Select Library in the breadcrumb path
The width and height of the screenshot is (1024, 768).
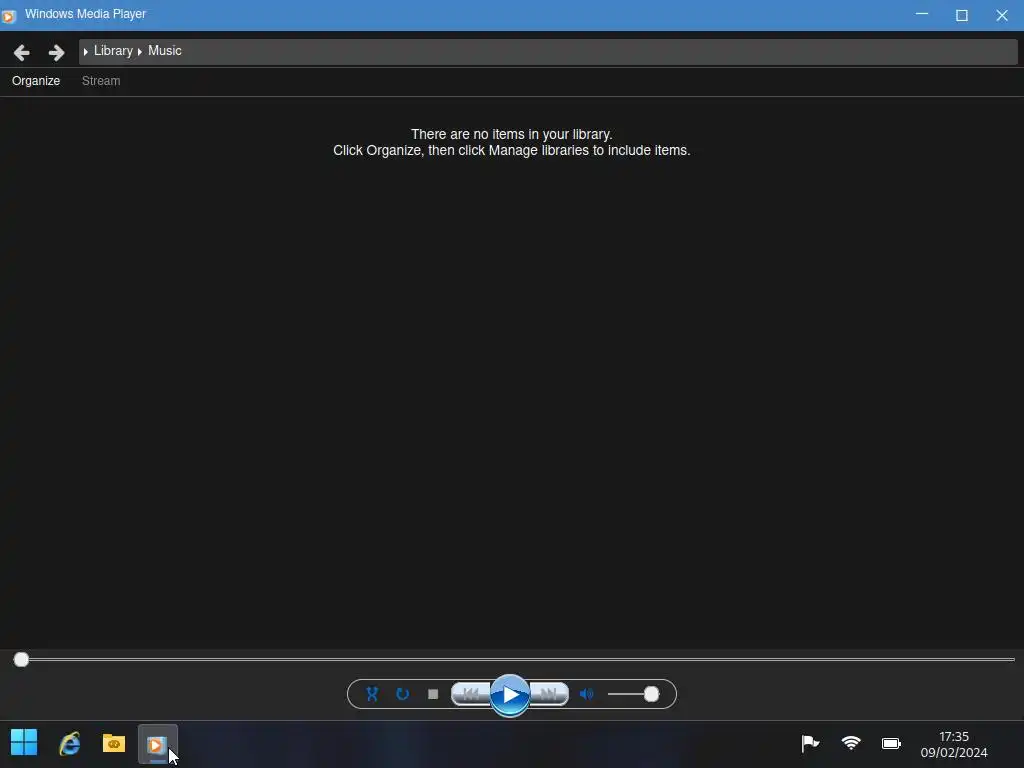[113, 51]
